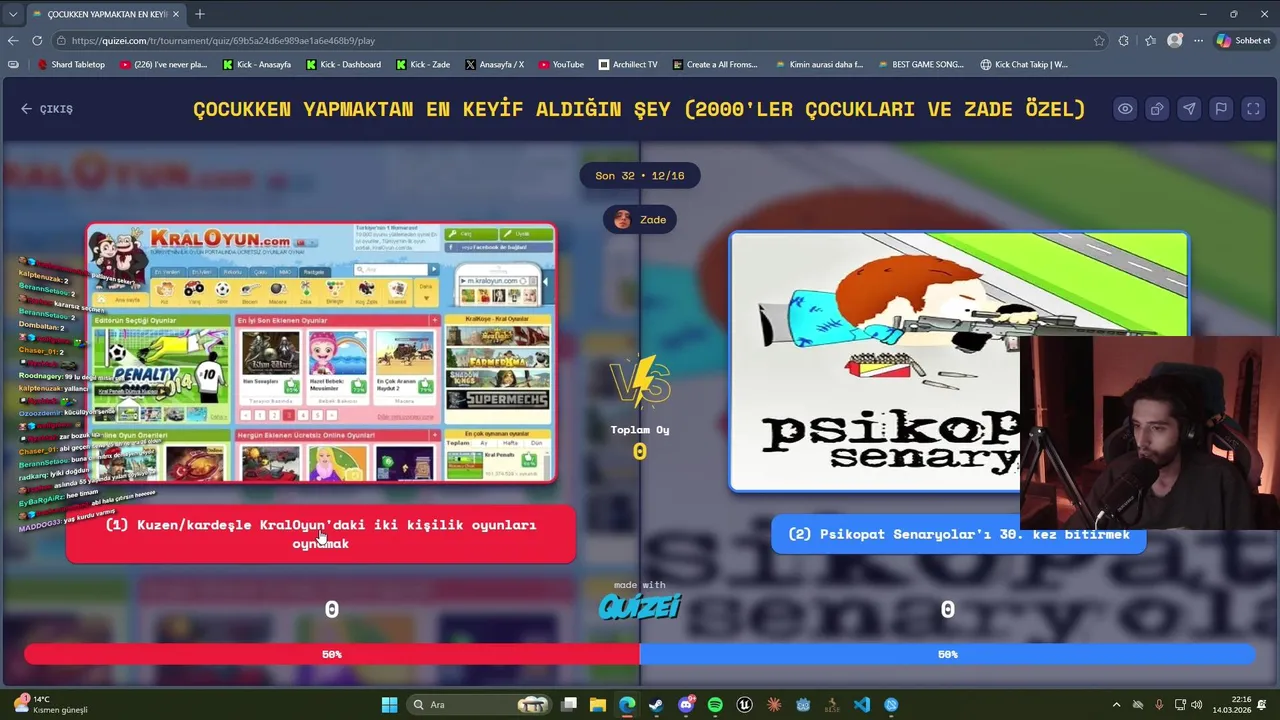Open the Archillect TV bookmark
1280x720 pixels.
628,65
